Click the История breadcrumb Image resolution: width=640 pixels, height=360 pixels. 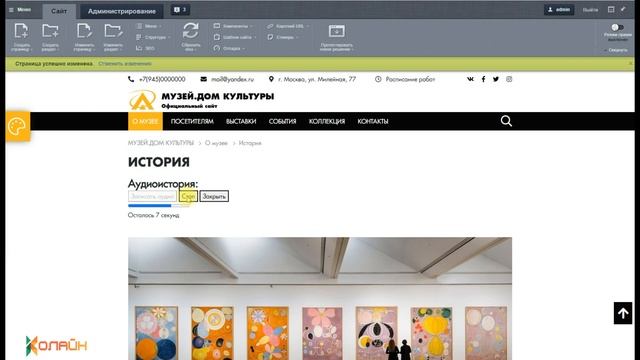click(250, 143)
